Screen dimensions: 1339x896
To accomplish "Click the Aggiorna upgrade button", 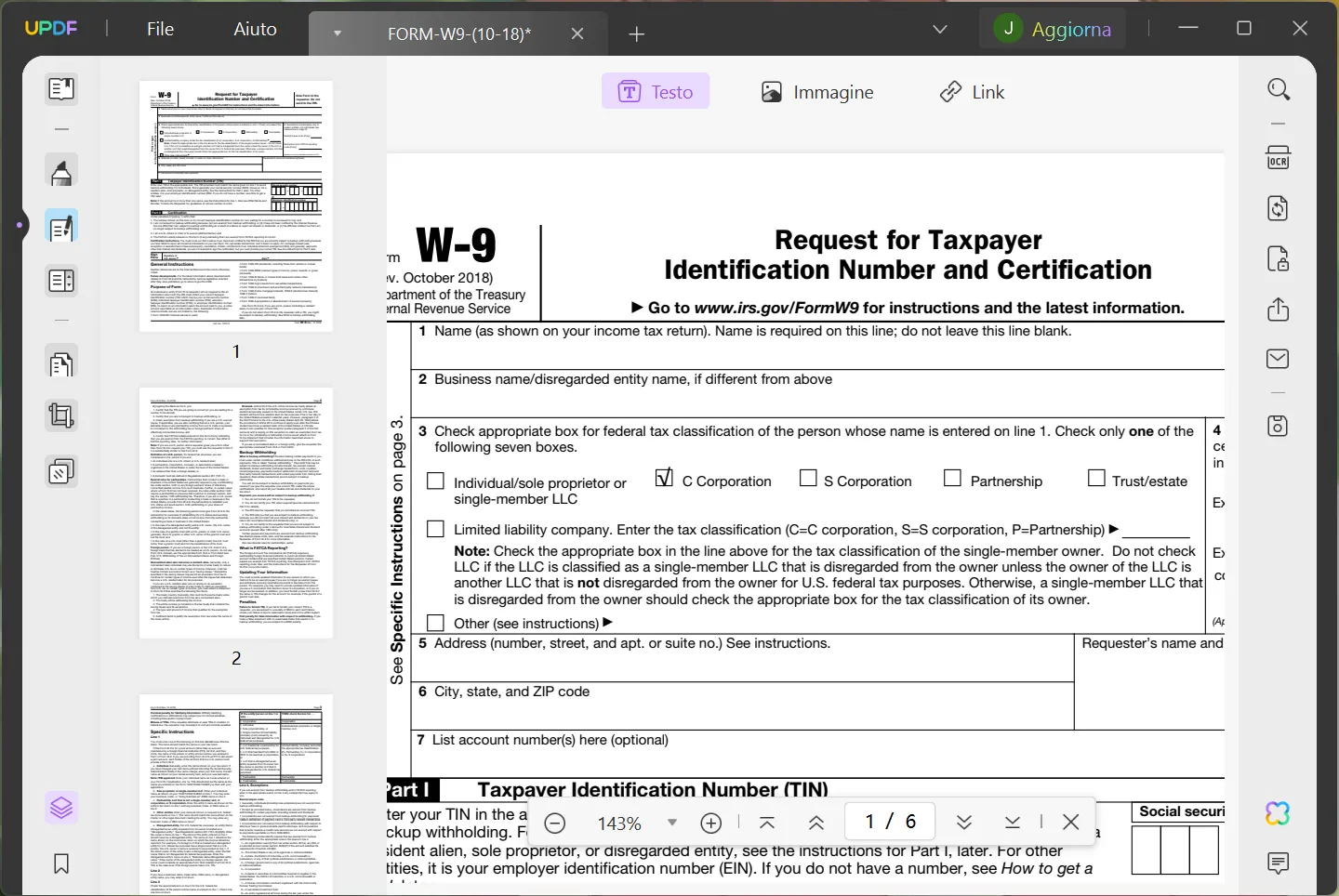I will click(1053, 29).
